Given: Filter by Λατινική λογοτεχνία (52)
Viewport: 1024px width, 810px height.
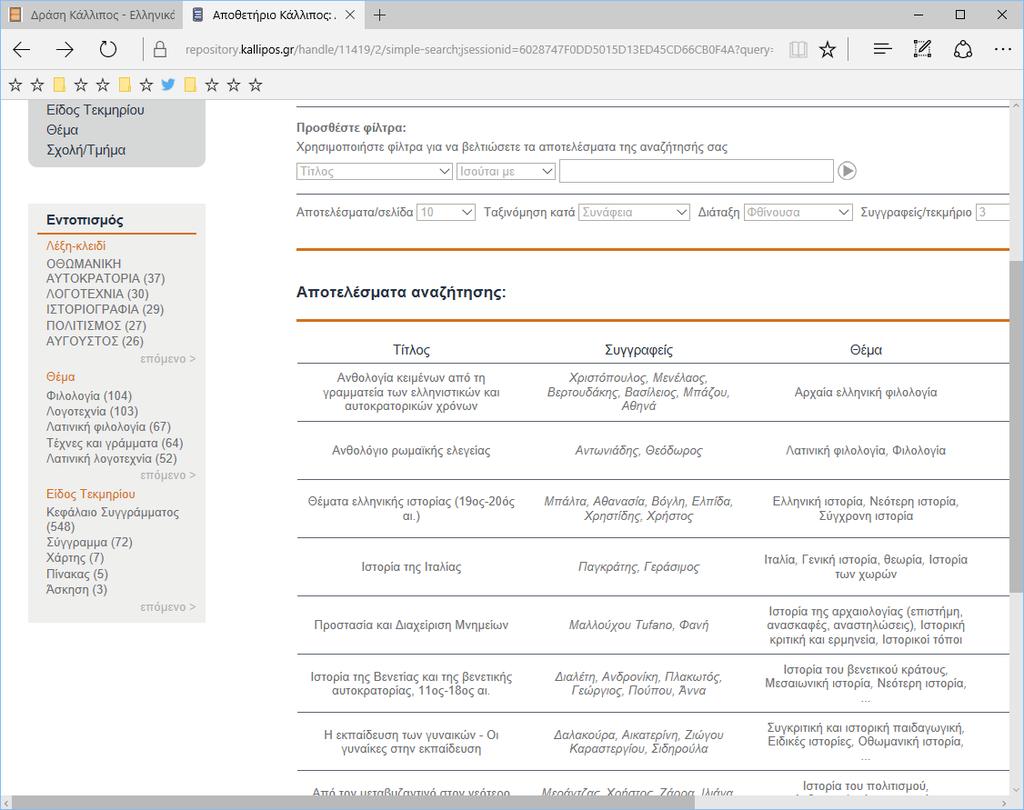Looking at the screenshot, I should pos(112,459).
